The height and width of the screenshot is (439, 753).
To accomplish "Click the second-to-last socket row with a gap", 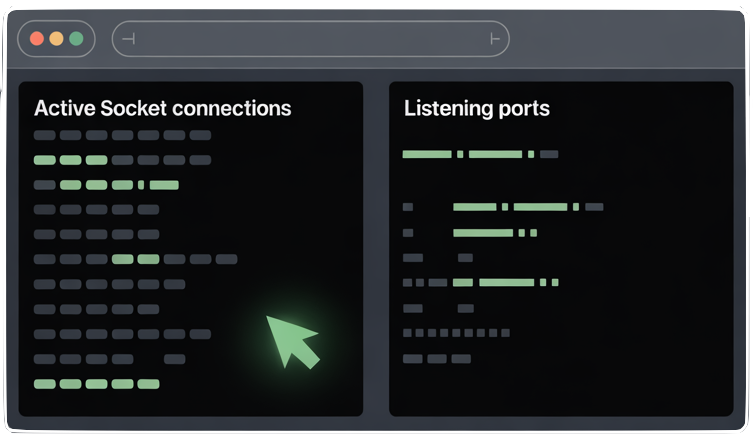I will point(109,359).
